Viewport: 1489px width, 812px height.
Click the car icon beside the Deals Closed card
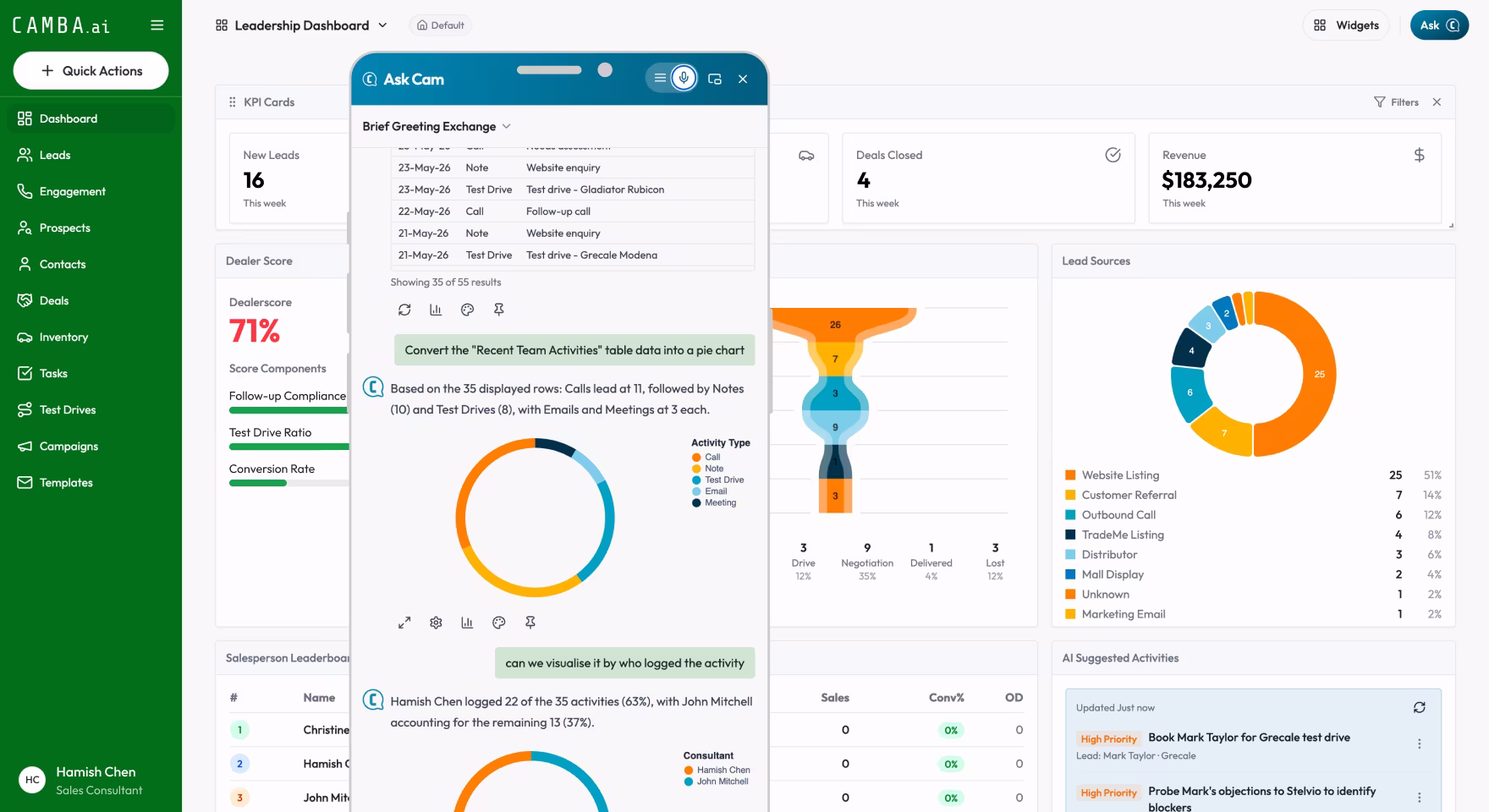[x=806, y=156]
